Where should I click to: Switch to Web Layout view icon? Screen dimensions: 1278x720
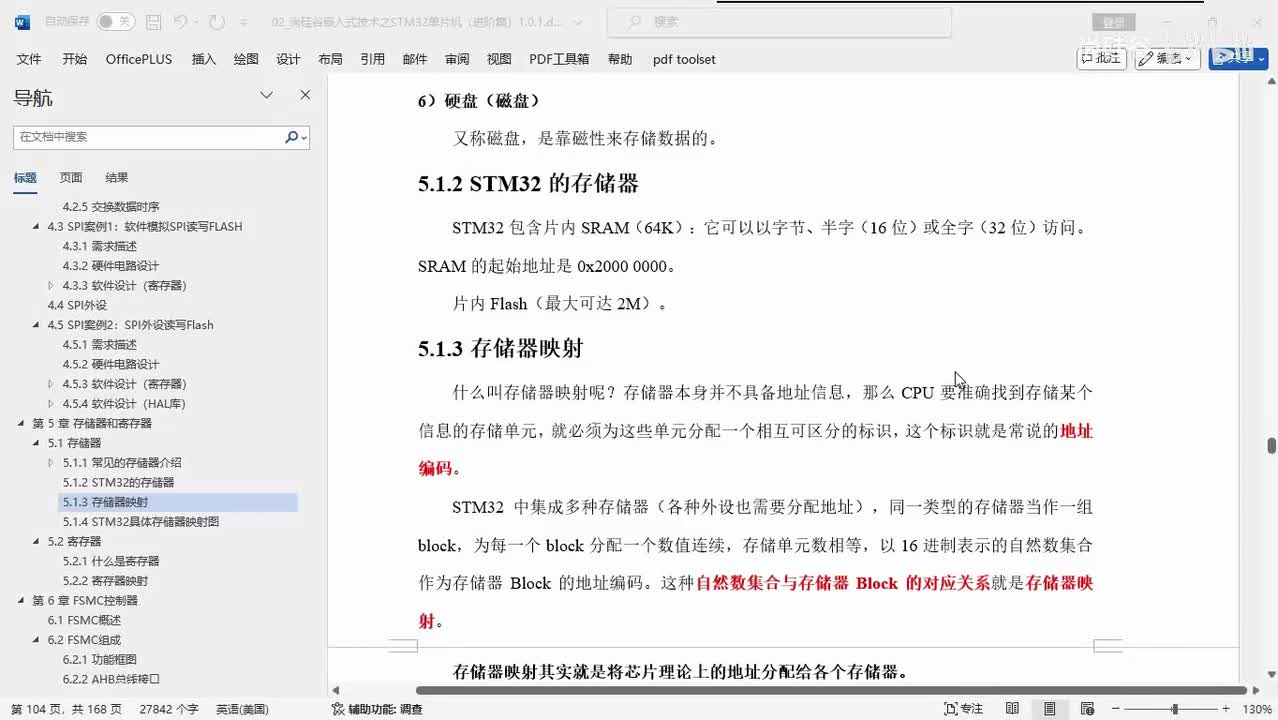coord(1087,709)
